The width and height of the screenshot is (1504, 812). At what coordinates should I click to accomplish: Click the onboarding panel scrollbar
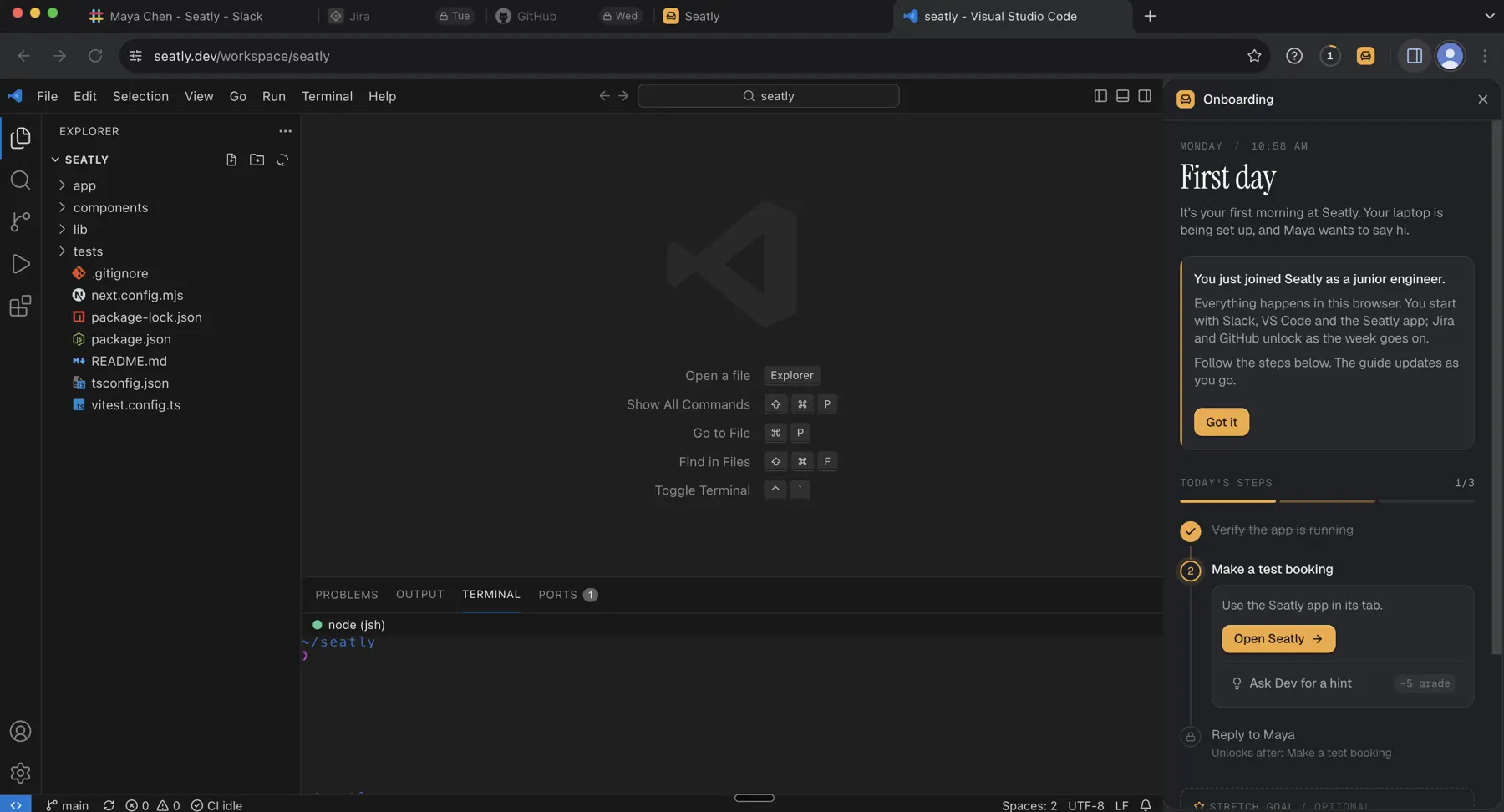(x=1496, y=388)
